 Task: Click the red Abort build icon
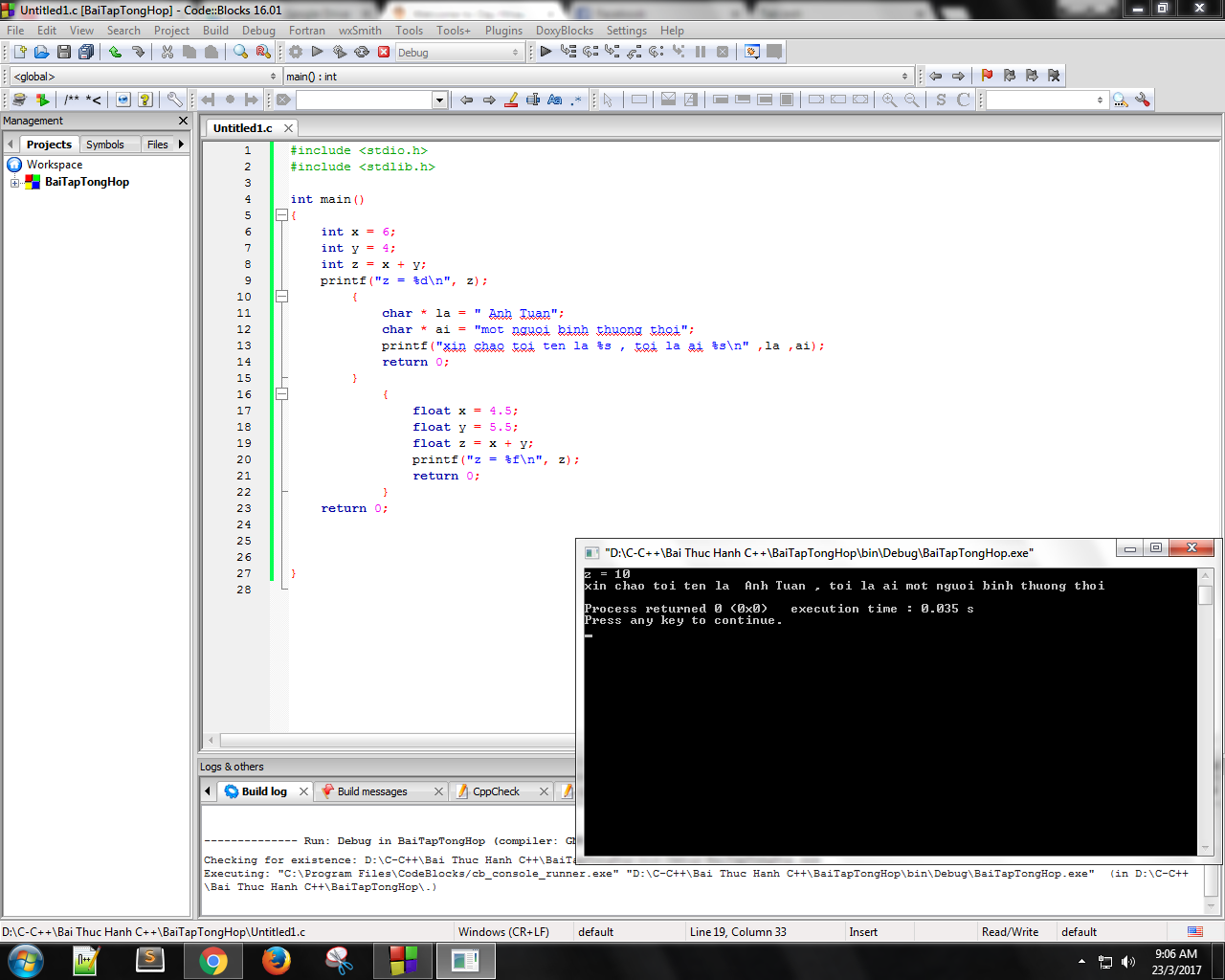[x=384, y=52]
